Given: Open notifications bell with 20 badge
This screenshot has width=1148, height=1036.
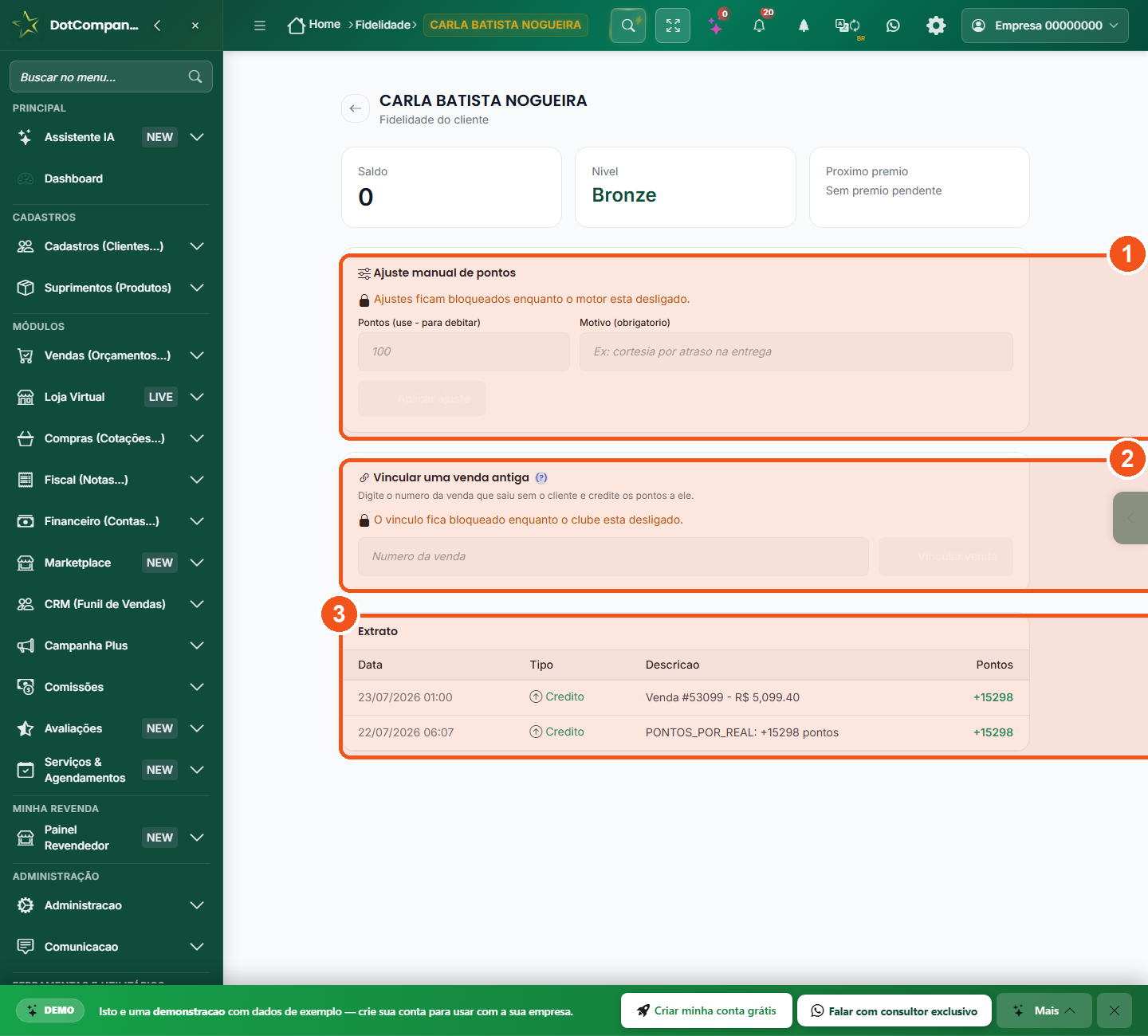Looking at the screenshot, I should tap(760, 26).
